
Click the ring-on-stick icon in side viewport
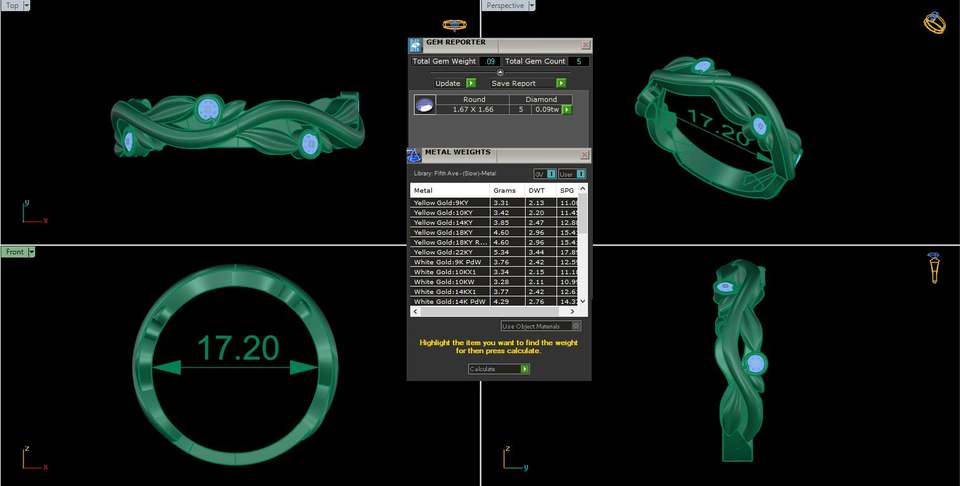[x=934, y=267]
